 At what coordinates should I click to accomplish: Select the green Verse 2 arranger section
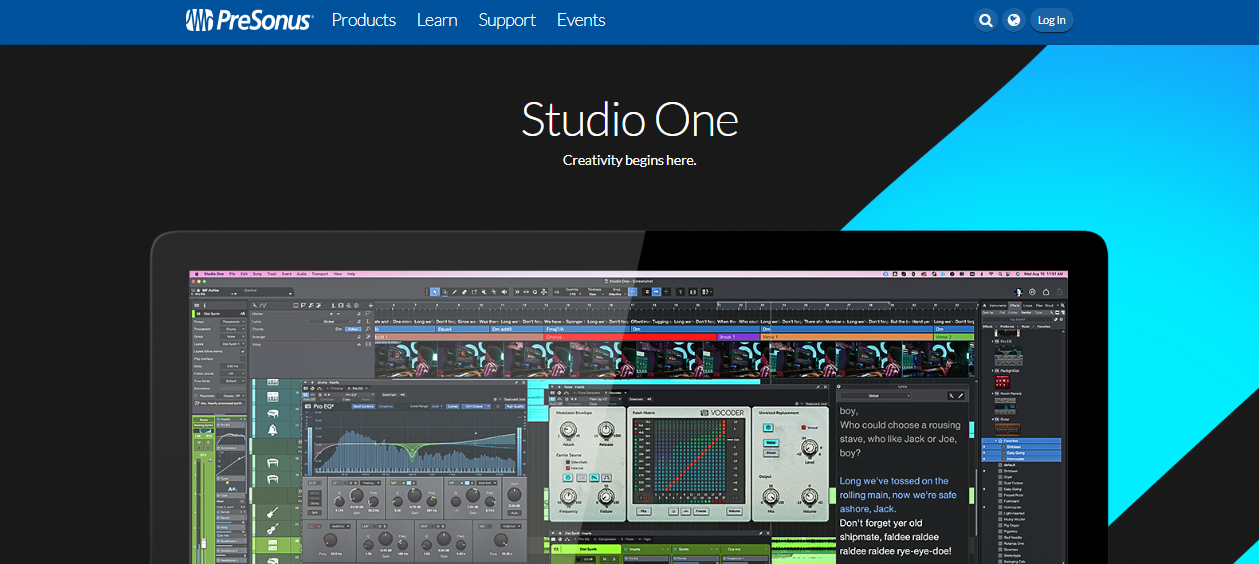(953, 337)
